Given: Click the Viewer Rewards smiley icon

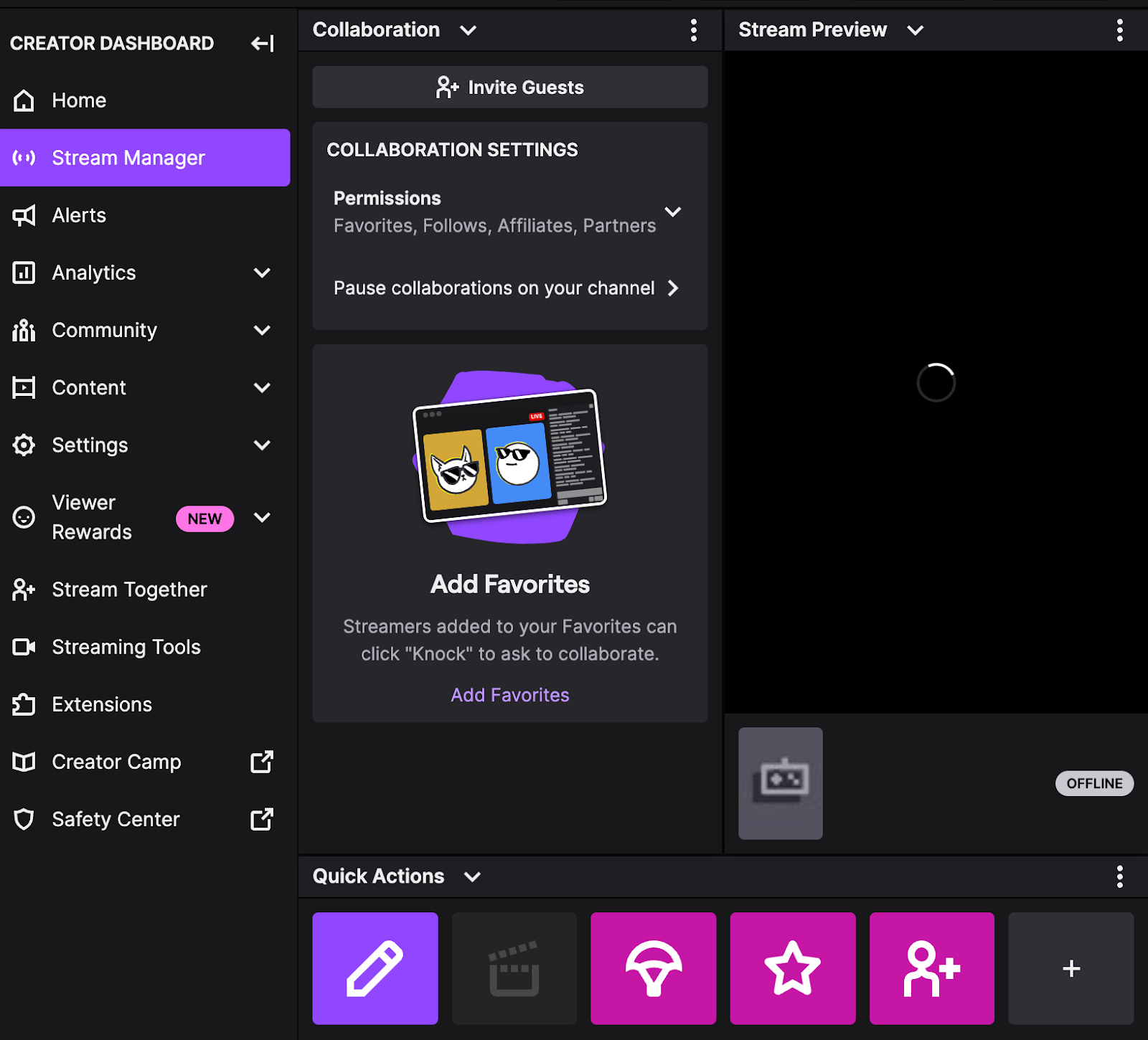Looking at the screenshot, I should [x=24, y=517].
